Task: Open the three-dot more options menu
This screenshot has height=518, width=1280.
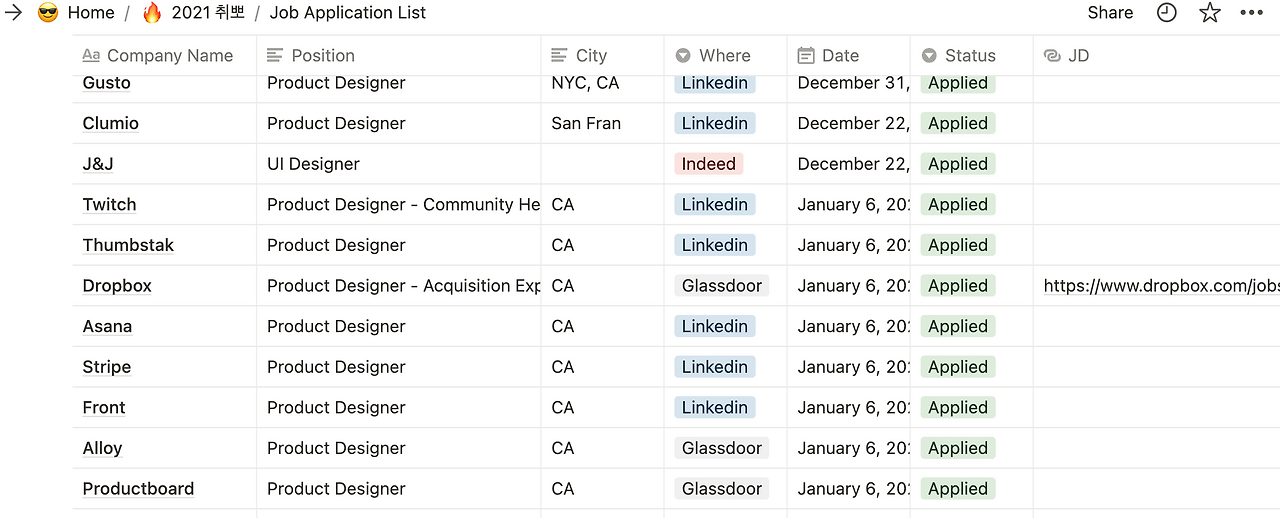Action: tap(1252, 13)
